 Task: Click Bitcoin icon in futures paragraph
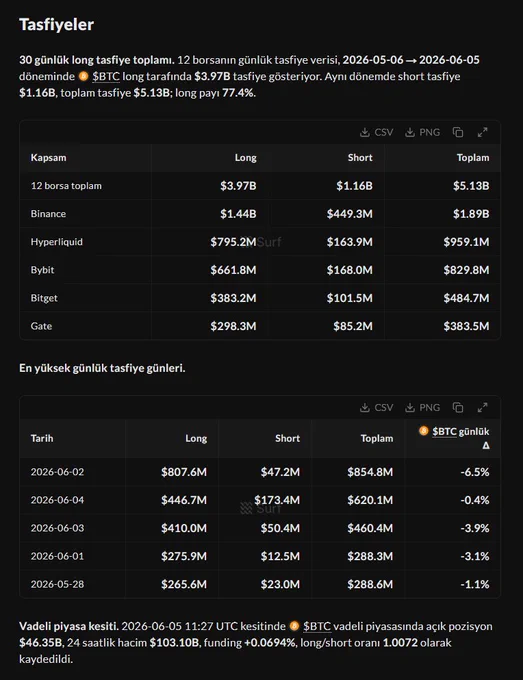294,626
